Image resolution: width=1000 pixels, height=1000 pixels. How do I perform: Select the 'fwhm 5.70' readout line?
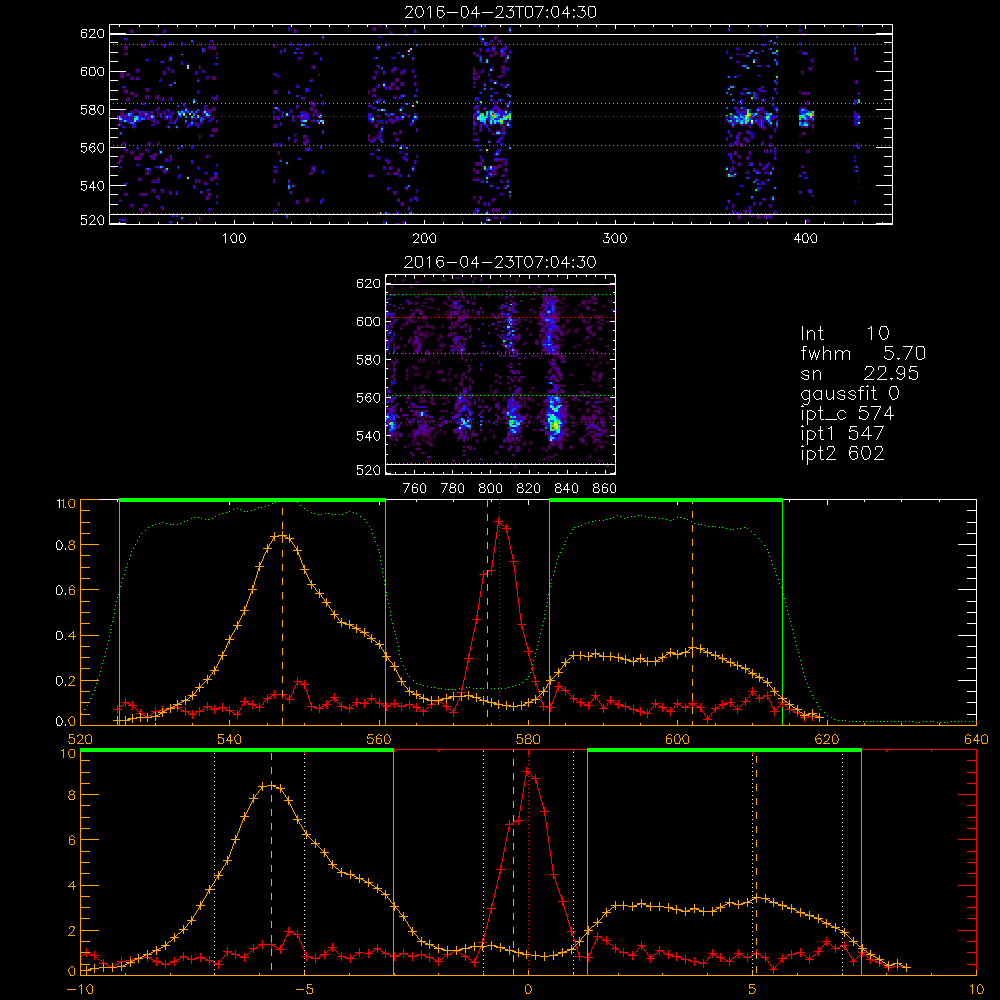pos(863,353)
